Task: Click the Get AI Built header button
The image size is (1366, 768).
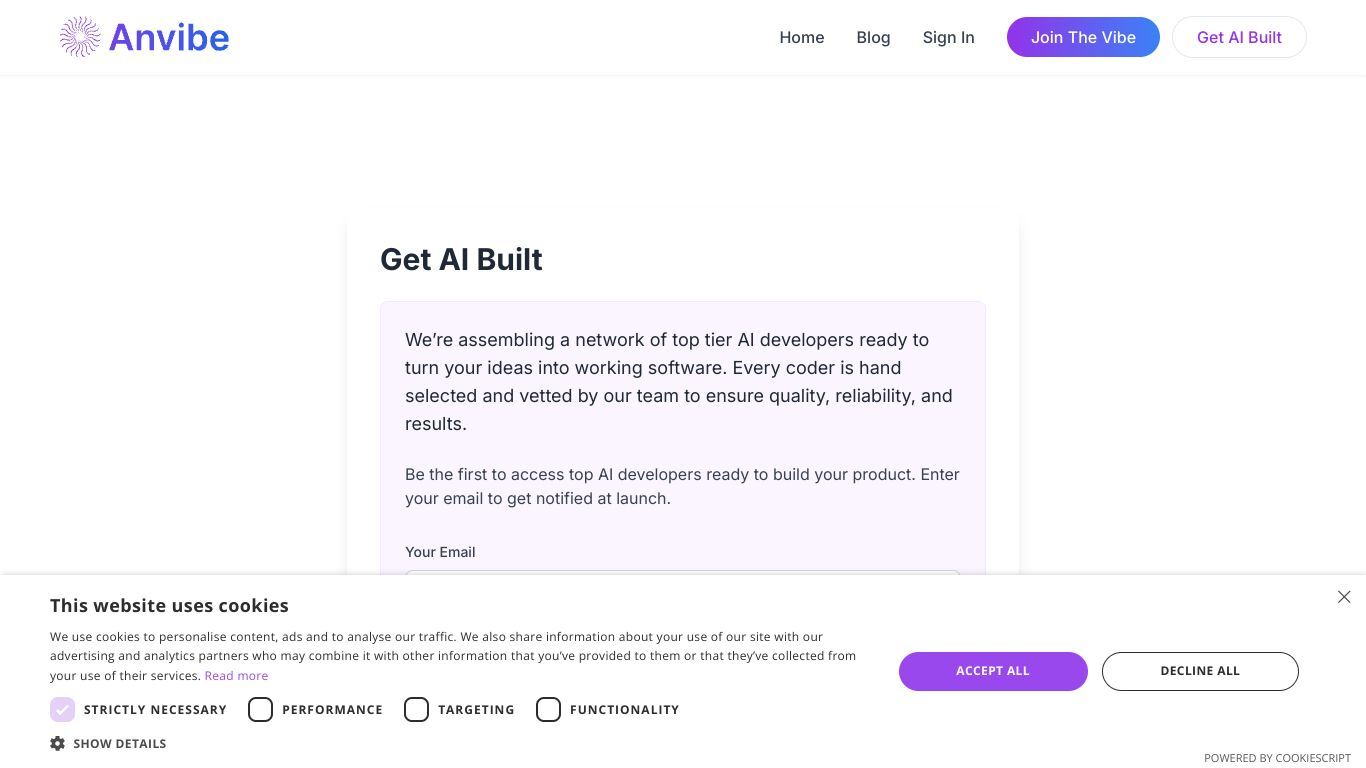Action: click(1239, 37)
